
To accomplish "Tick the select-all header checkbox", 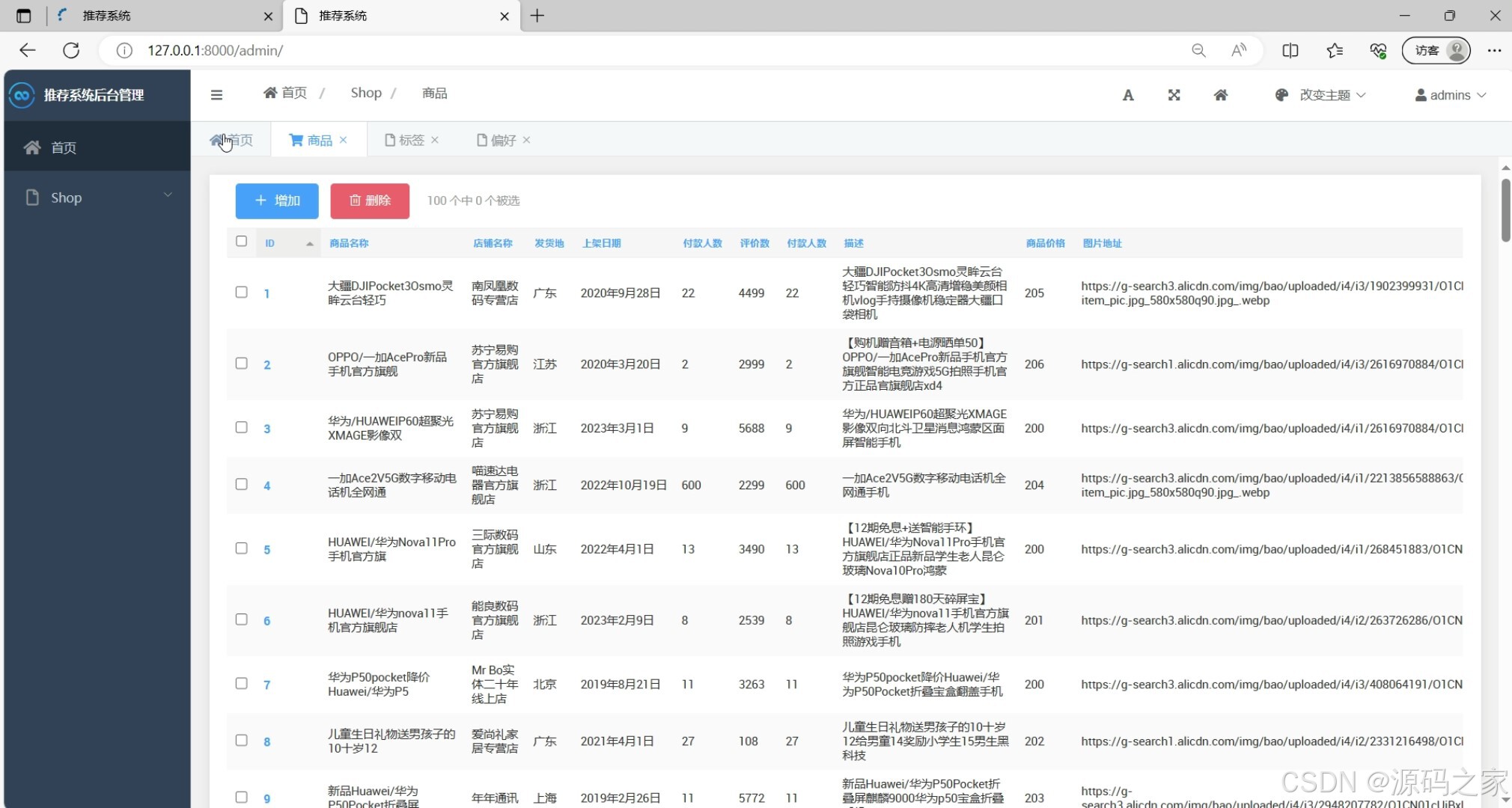I will 241,241.
